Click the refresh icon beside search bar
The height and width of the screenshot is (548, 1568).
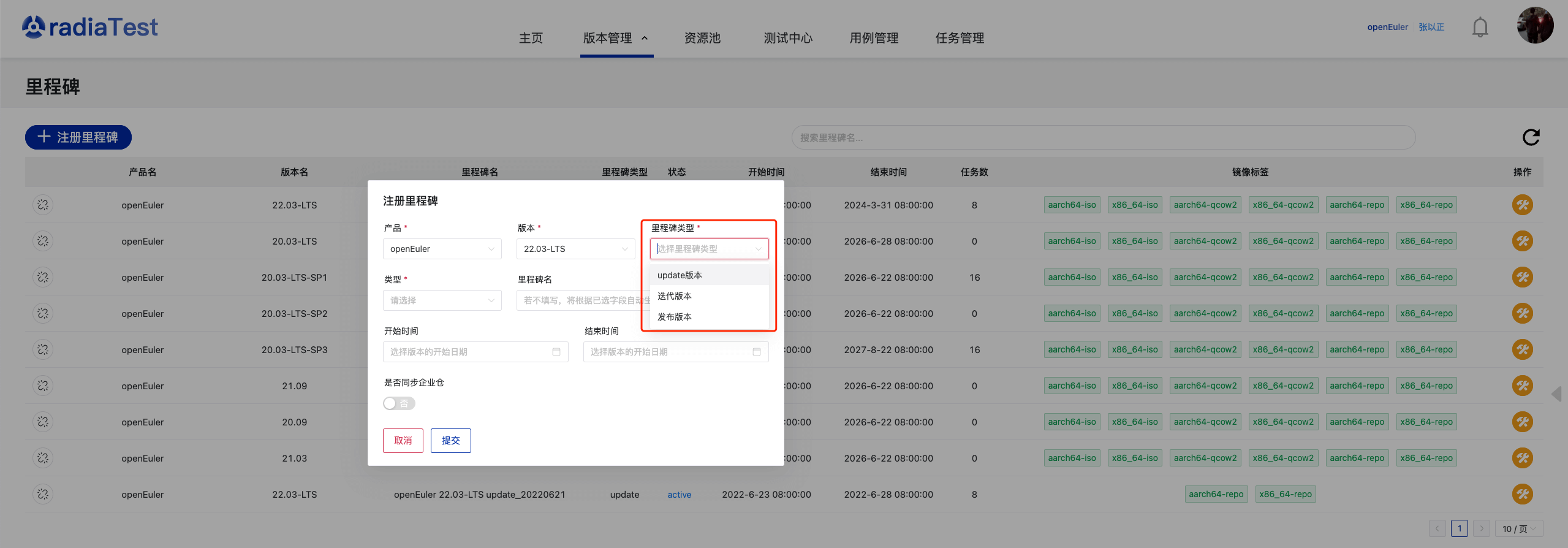pos(1531,137)
